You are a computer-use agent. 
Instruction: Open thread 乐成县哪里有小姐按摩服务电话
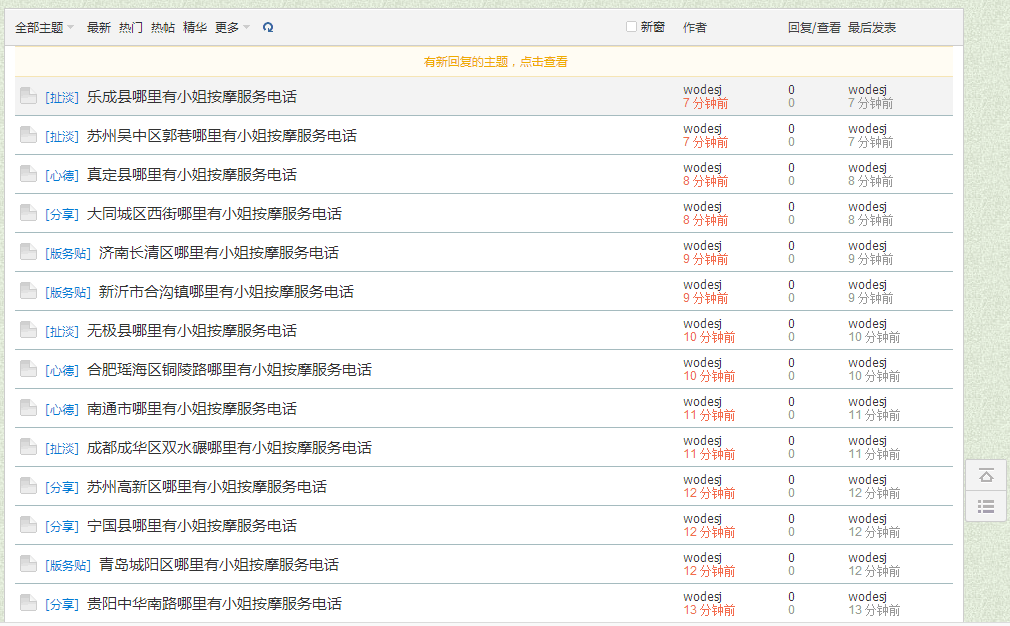192,97
